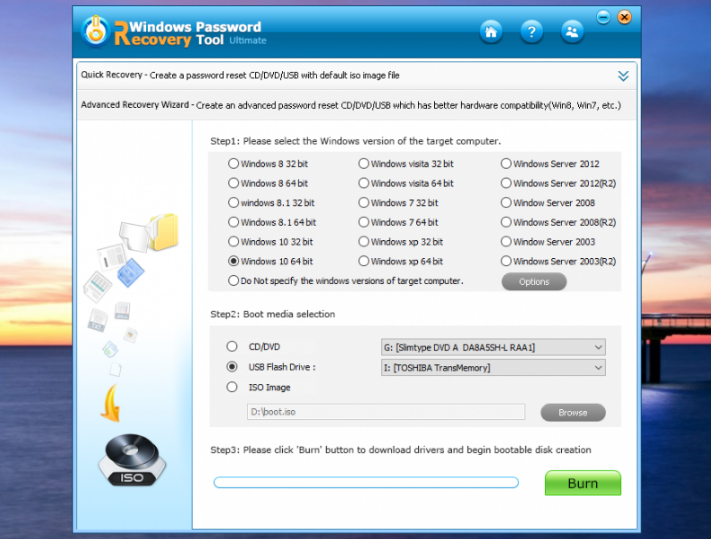The image size is (711, 539).
Task: Select the Quick Recovery section header
Action: click(356, 75)
